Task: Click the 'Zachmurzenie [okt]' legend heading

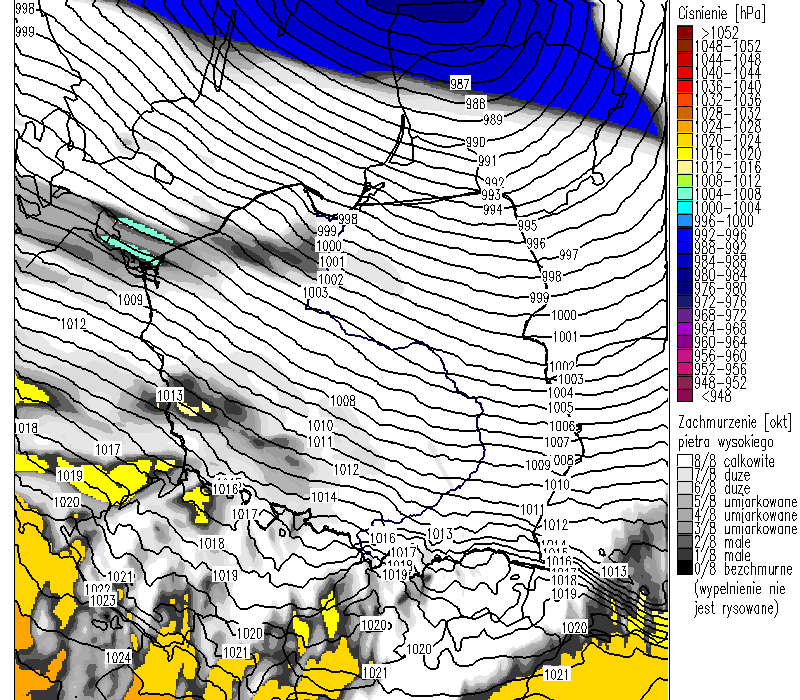Action: pos(735,422)
